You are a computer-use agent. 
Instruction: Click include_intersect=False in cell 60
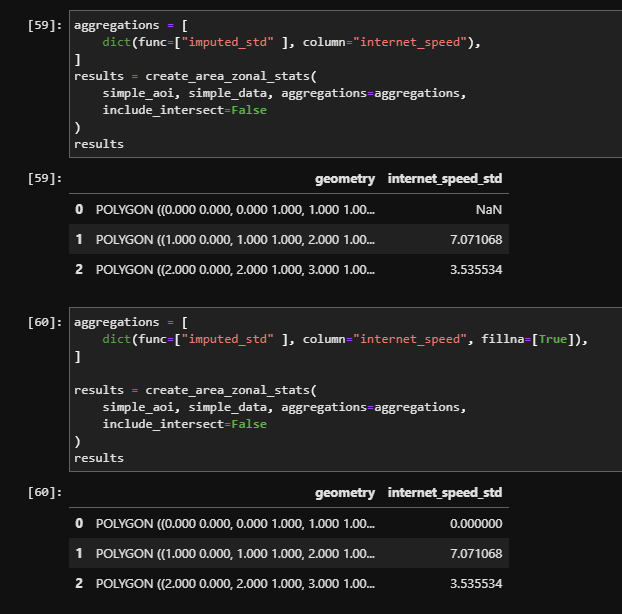(x=184, y=424)
